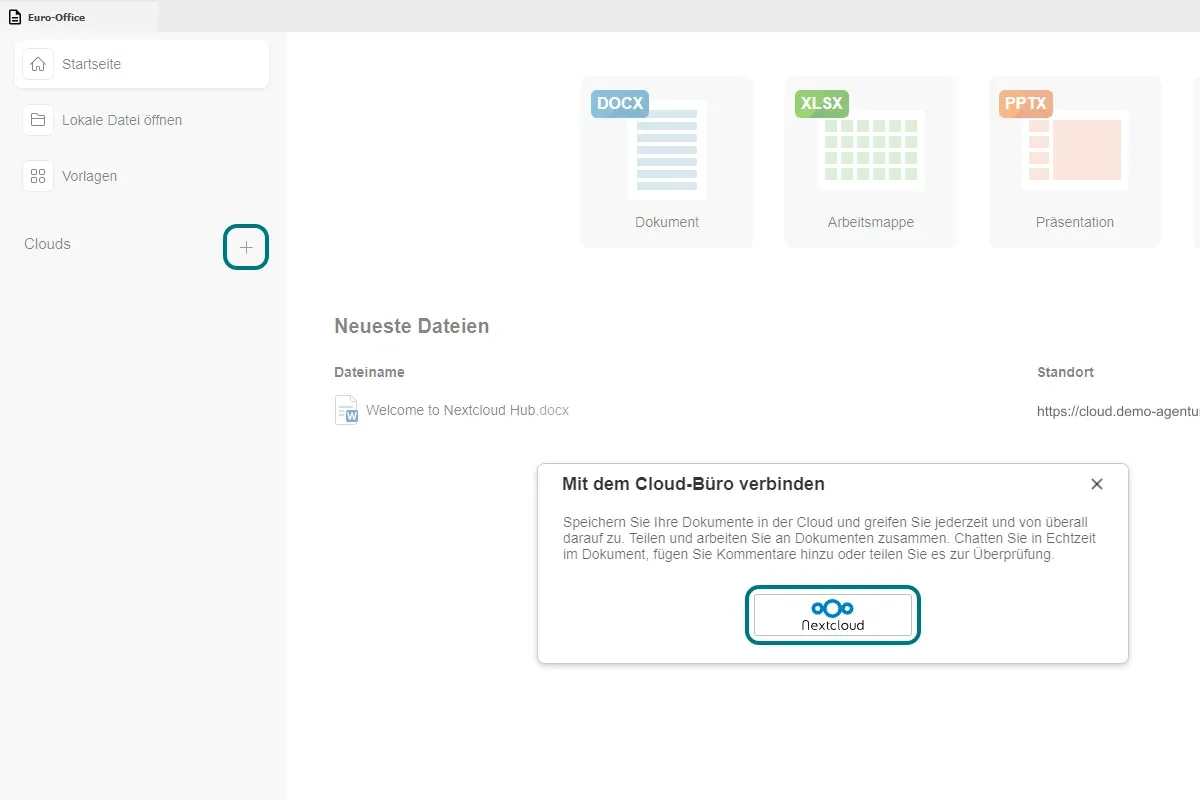Viewport: 1200px width, 800px height.
Task: Click the Word file icon in recent files
Action: 346,410
